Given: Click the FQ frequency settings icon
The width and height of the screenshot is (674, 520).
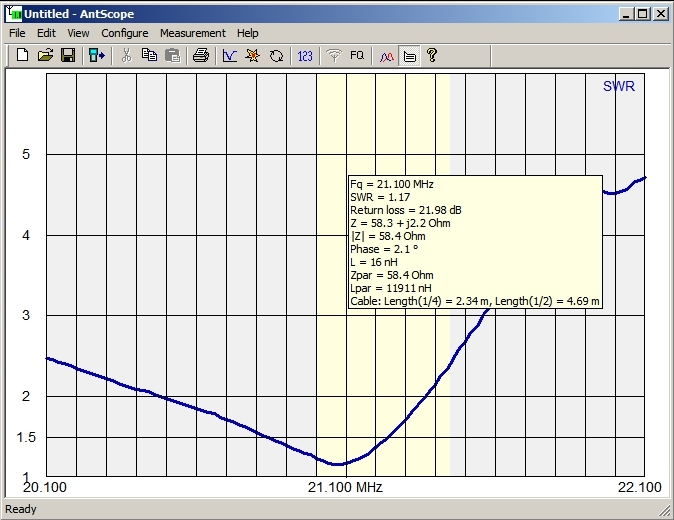Looking at the screenshot, I should [357, 55].
